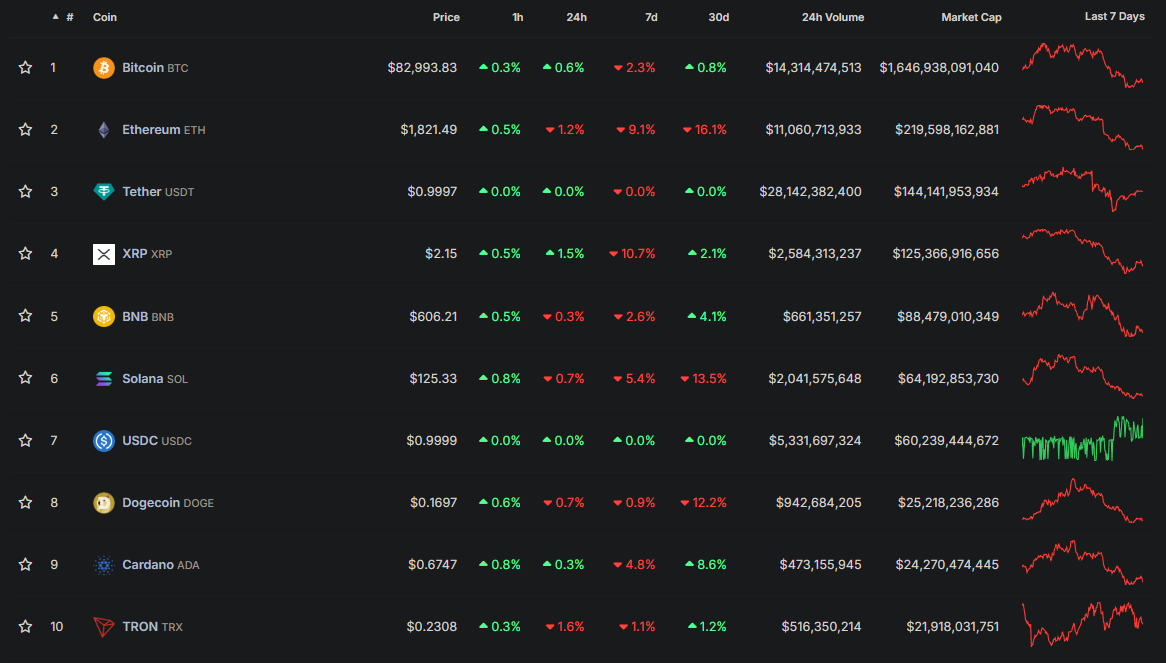Open the Solana SOL coin link
This screenshot has width=1166, height=663.
(x=155, y=378)
